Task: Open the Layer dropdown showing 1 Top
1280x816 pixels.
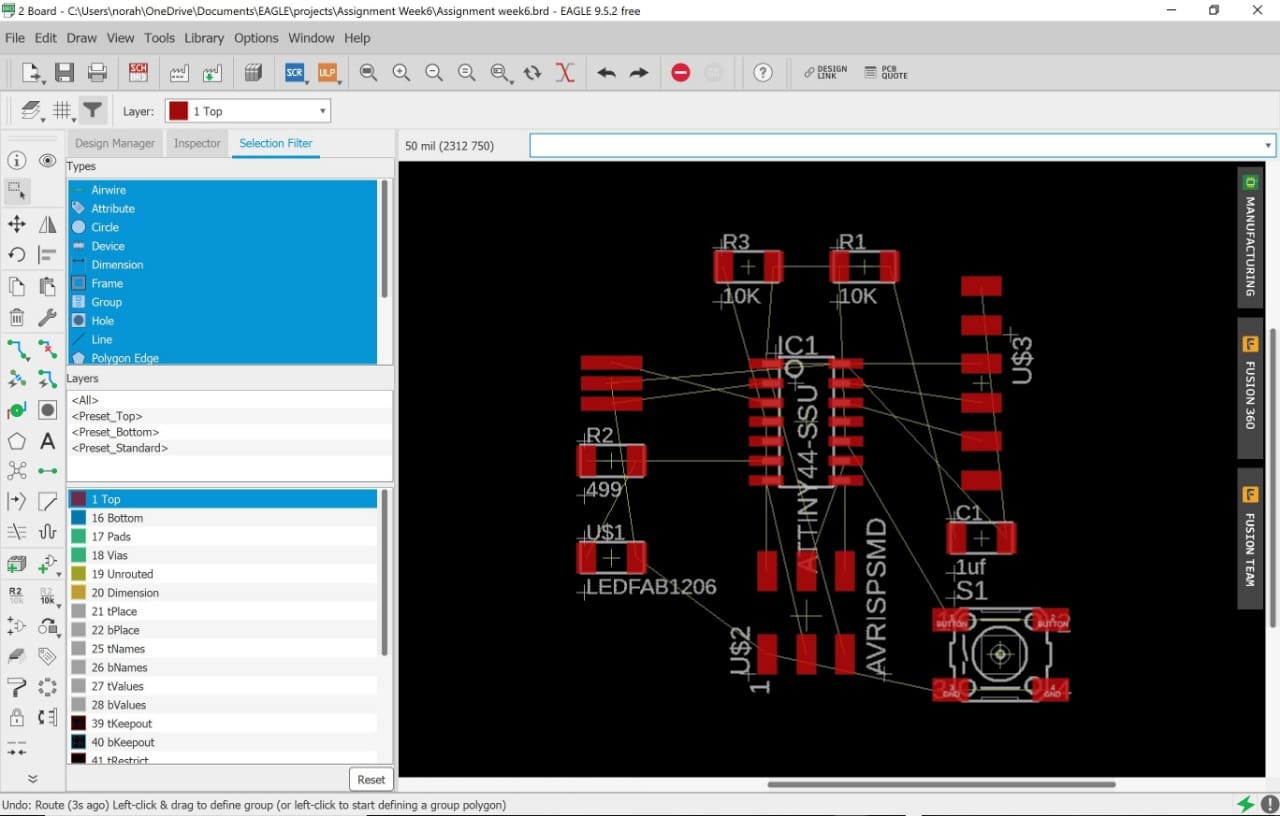Action: (x=248, y=111)
